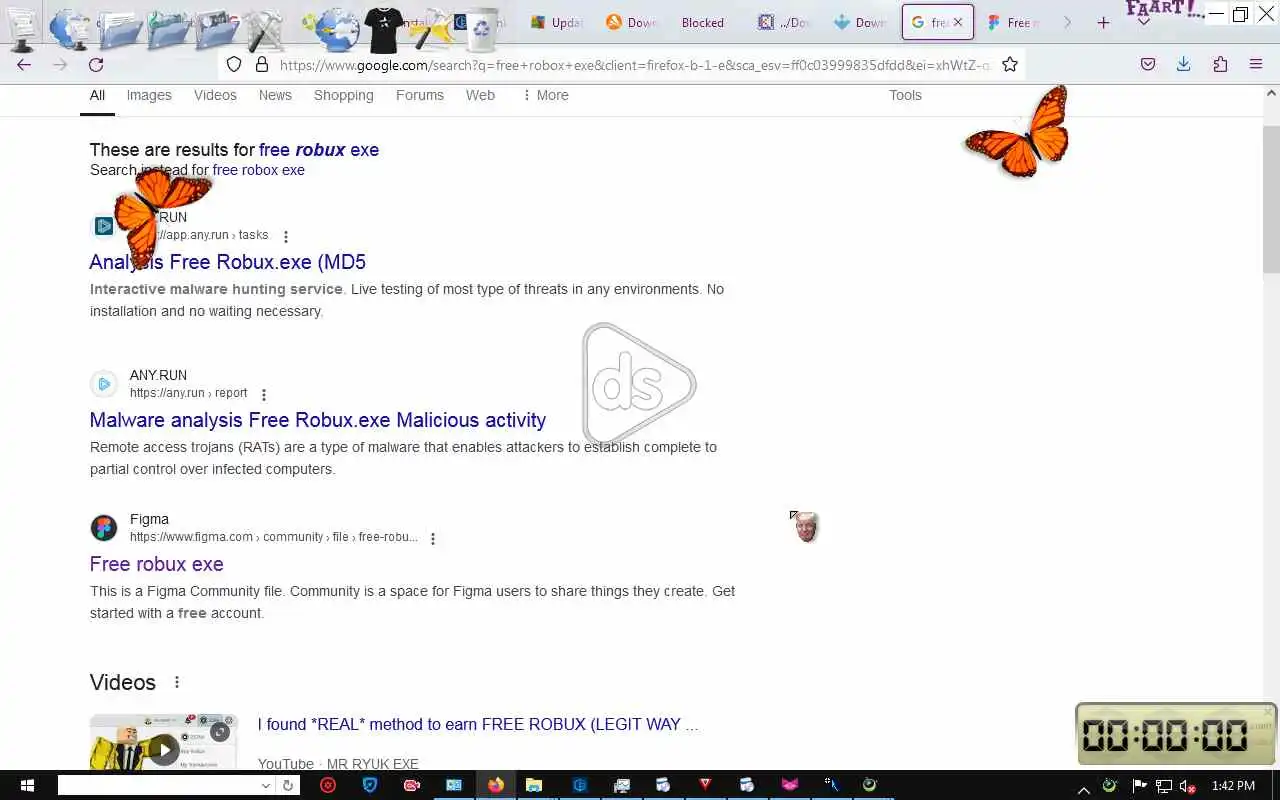Click the black t-shirt dock icon
Screen dimensions: 1280x800
[385, 29]
